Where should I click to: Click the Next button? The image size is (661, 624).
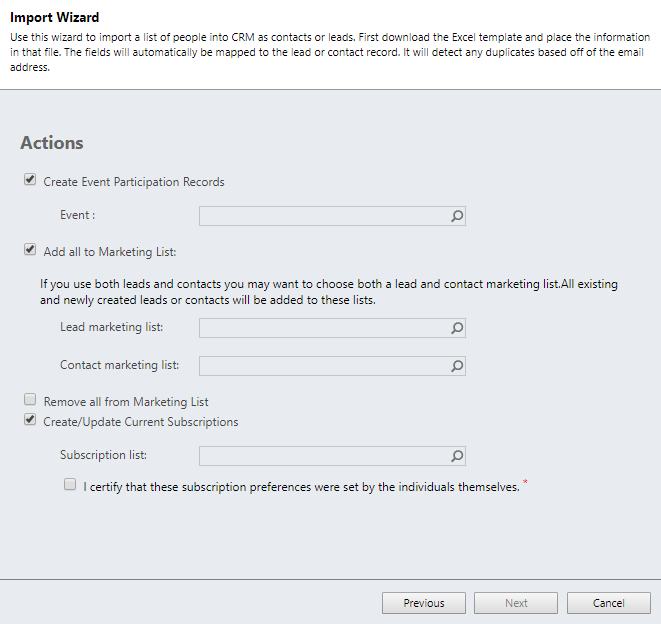click(516, 603)
